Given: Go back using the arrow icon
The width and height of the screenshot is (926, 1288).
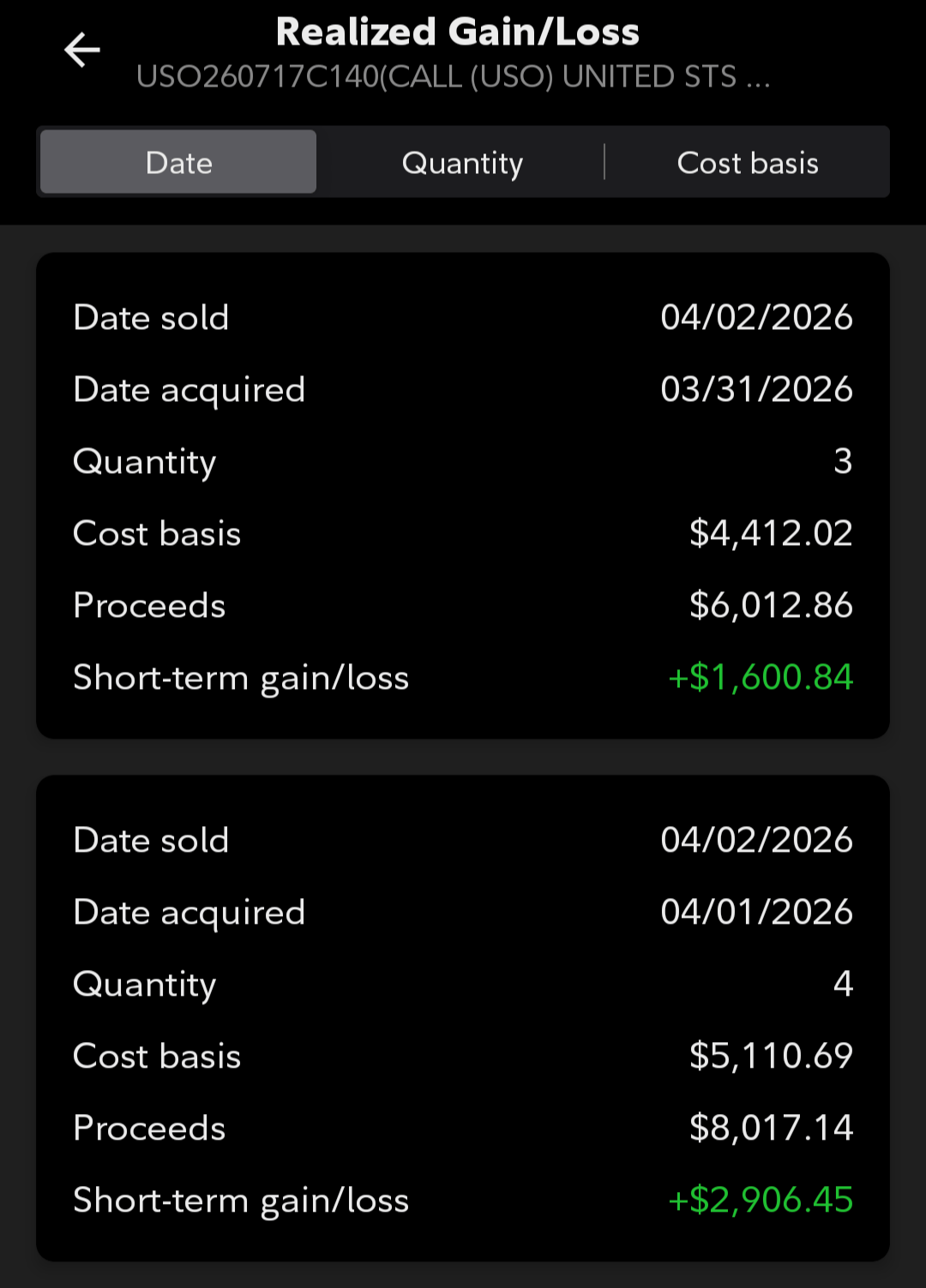Looking at the screenshot, I should [82, 50].
